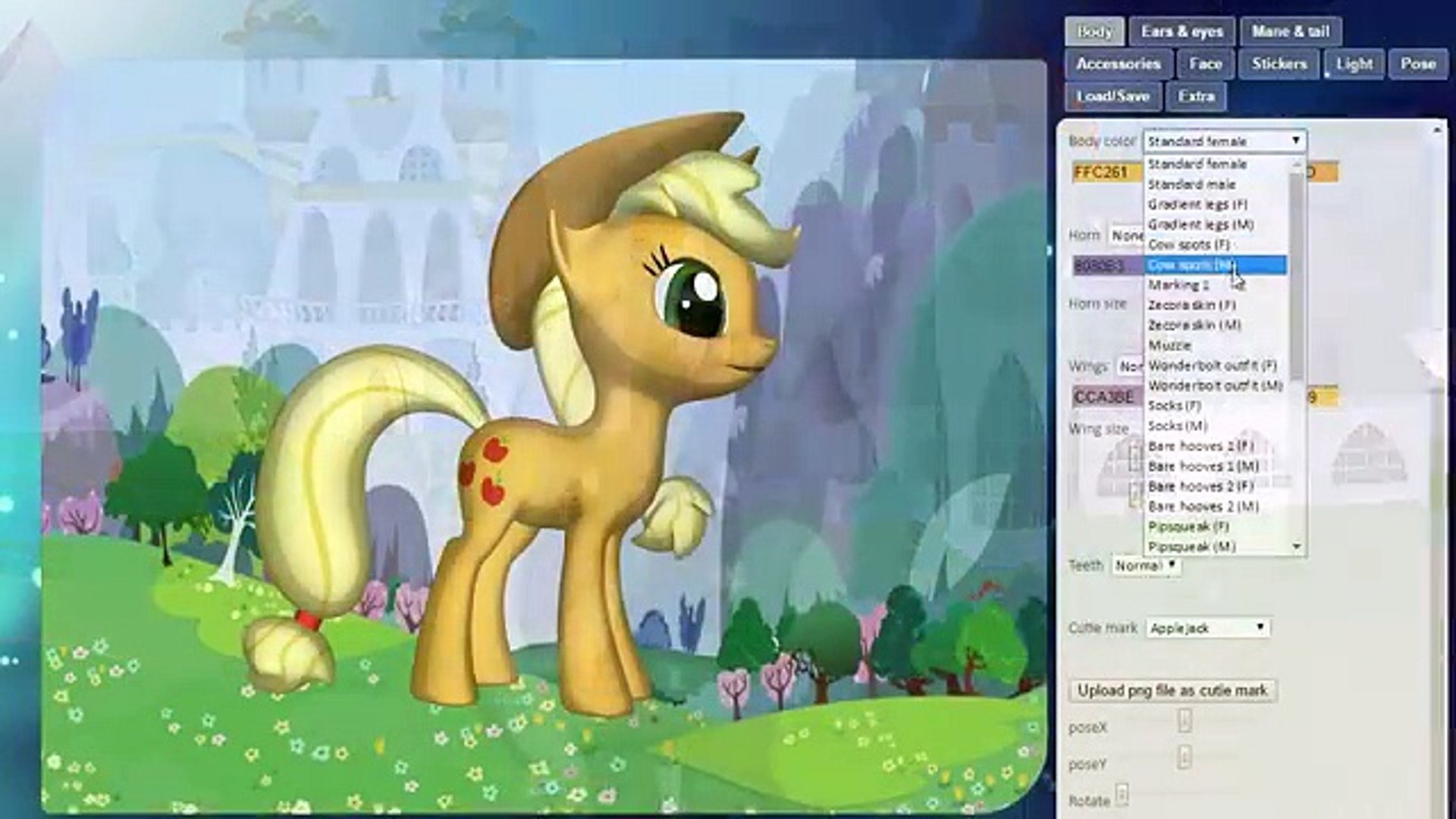Click the dropdown list scroll-down arrow
Viewport: 1456px width, 819px height.
pos(1297,547)
